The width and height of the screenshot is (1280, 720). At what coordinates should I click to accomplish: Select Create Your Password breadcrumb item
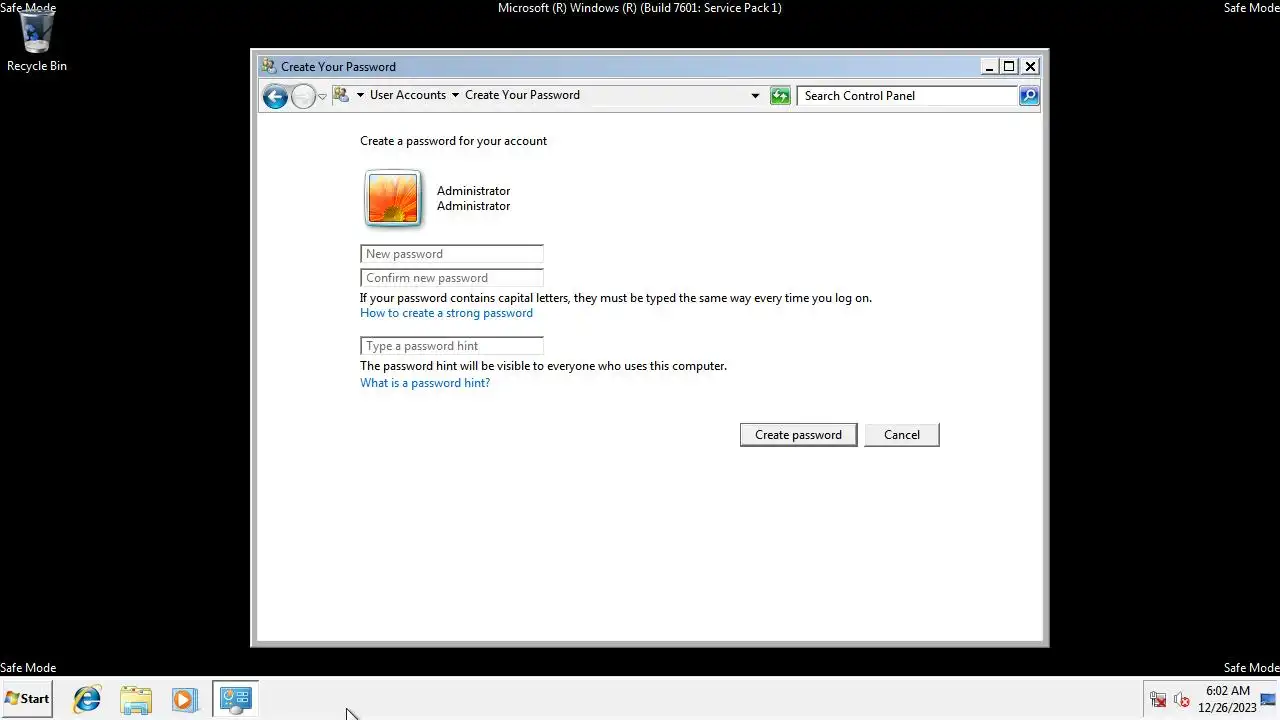(x=522, y=95)
